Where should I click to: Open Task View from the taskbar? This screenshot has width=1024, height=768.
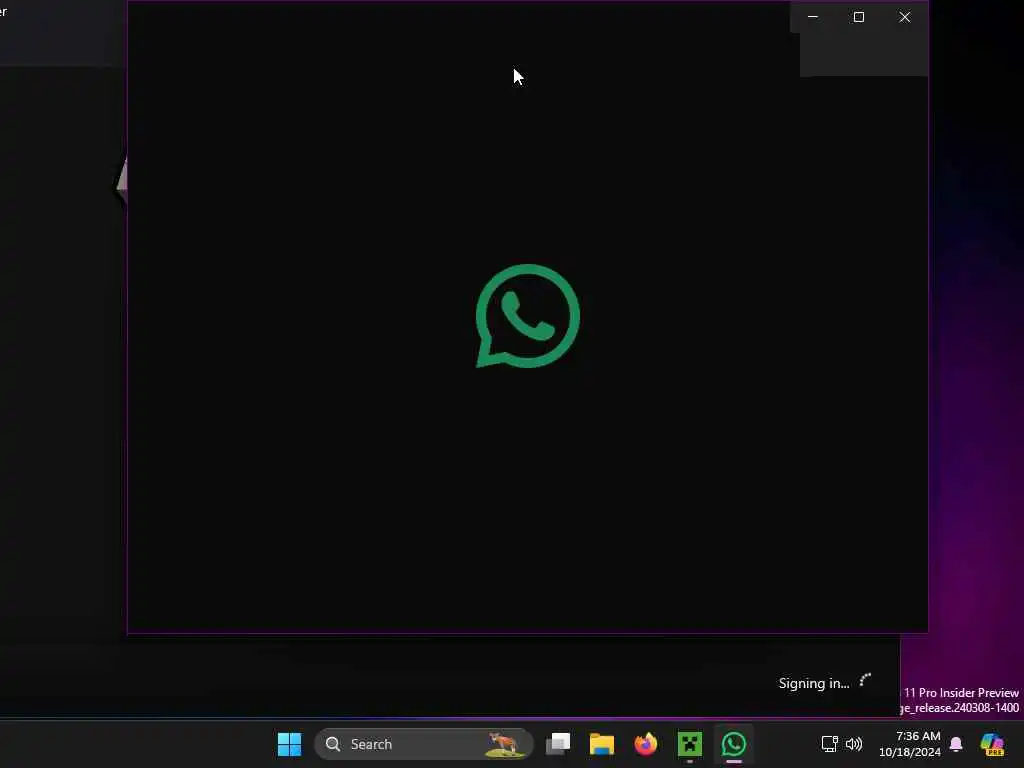[558, 744]
